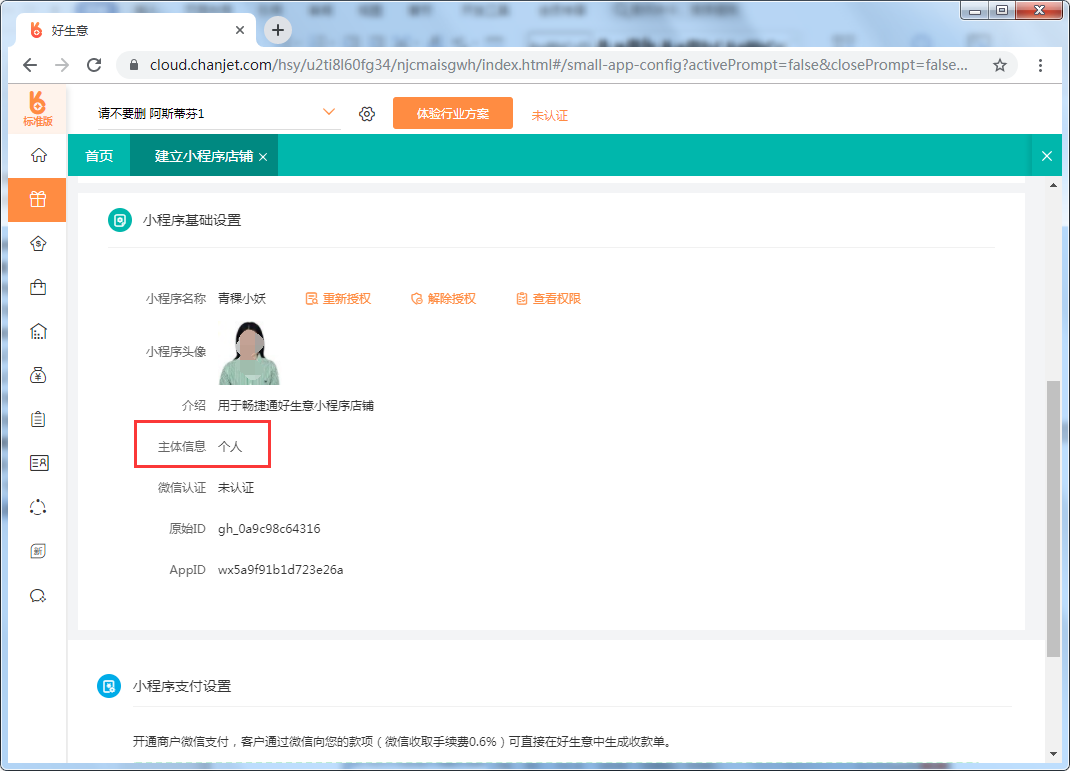1070x771 pixels.
Task: Select the 建立小程序店铺 tab
Action: pos(203,156)
